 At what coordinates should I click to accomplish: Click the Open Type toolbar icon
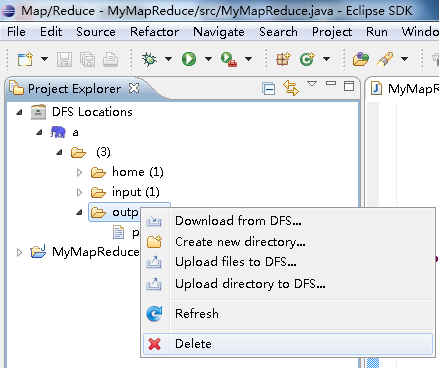[361, 59]
